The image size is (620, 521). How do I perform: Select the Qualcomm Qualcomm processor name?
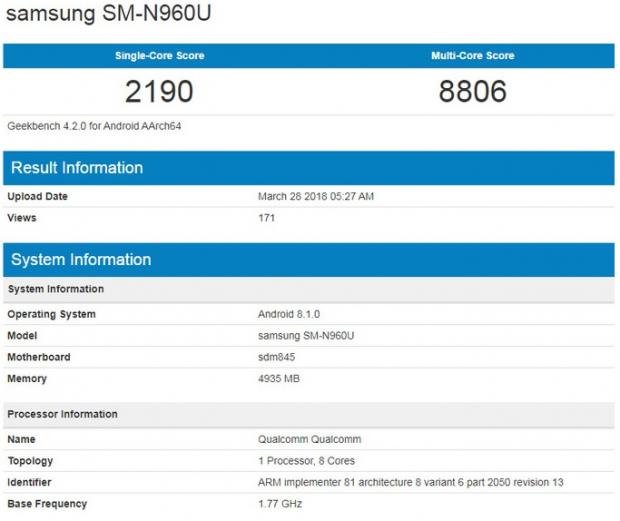click(x=308, y=440)
